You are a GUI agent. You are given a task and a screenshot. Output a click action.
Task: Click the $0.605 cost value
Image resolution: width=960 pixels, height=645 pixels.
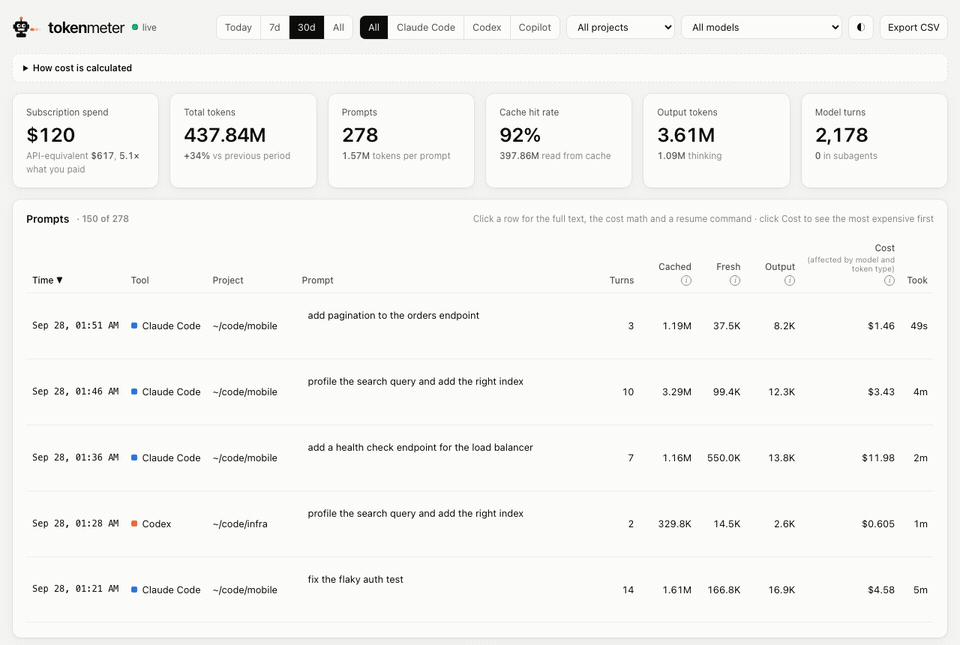(x=878, y=524)
